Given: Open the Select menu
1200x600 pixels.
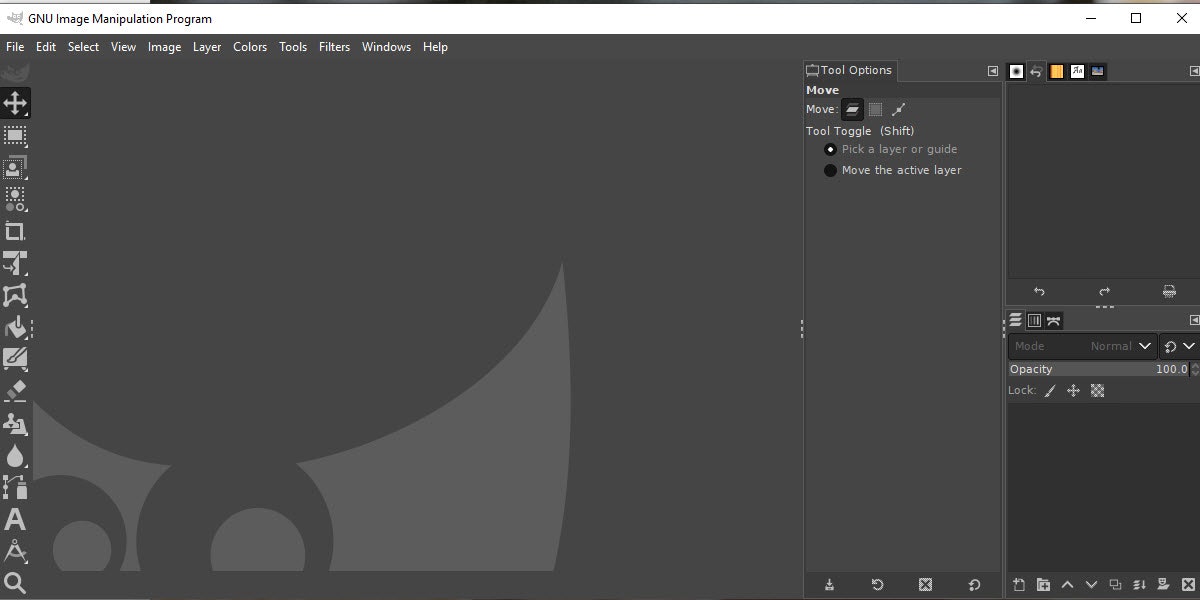Looking at the screenshot, I should (x=84, y=47).
